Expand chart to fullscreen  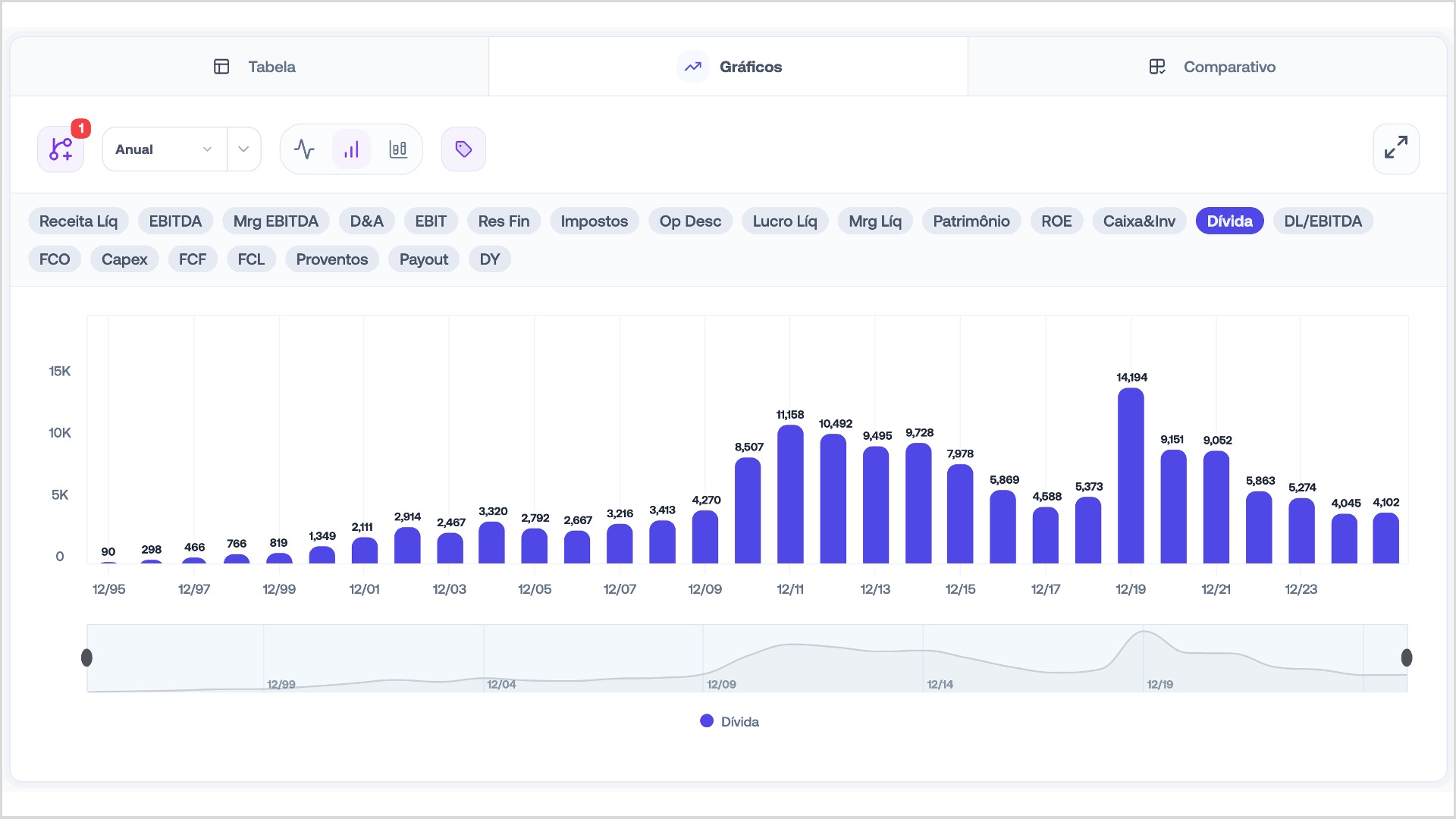(1395, 149)
